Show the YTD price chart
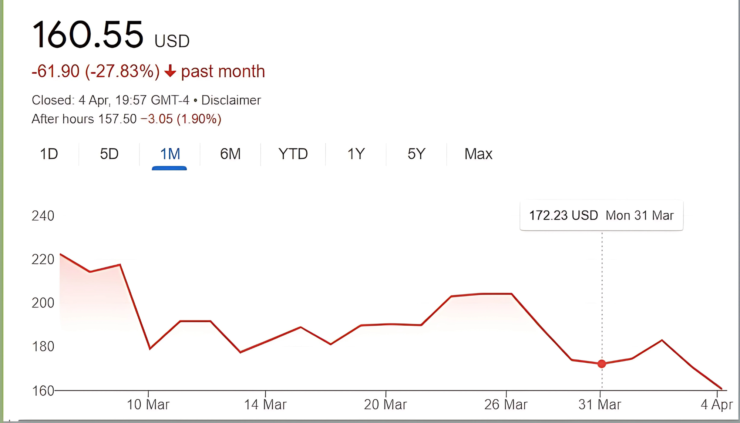This screenshot has height=423, width=740. pos(293,154)
